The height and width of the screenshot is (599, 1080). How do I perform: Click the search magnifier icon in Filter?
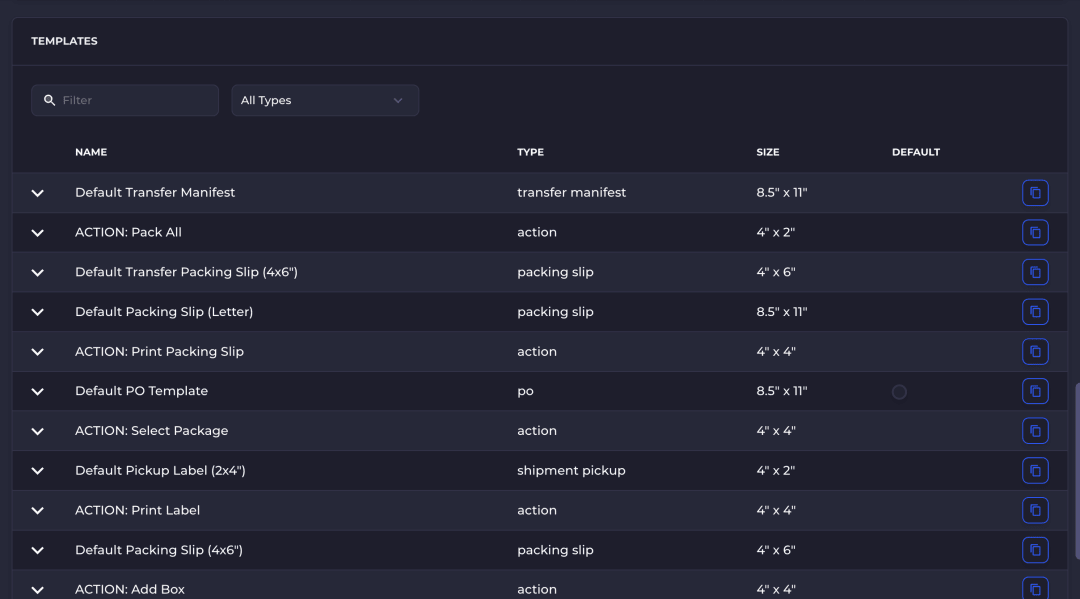click(x=50, y=101)
